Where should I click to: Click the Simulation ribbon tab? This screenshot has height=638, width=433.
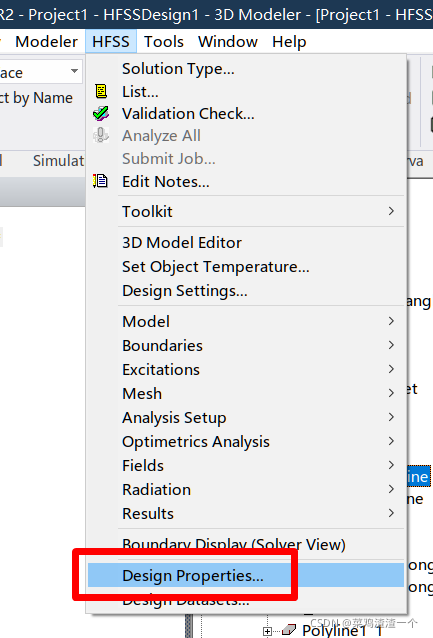[x=58, y=161]
